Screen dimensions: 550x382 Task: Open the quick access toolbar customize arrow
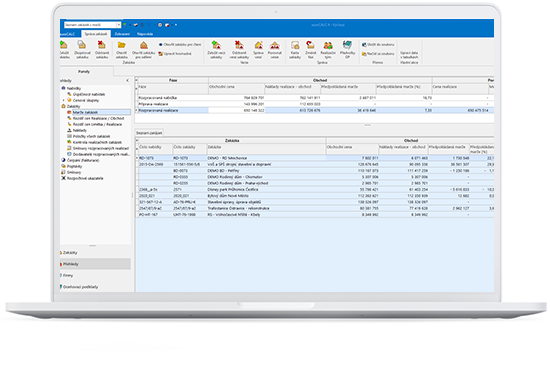176,25
